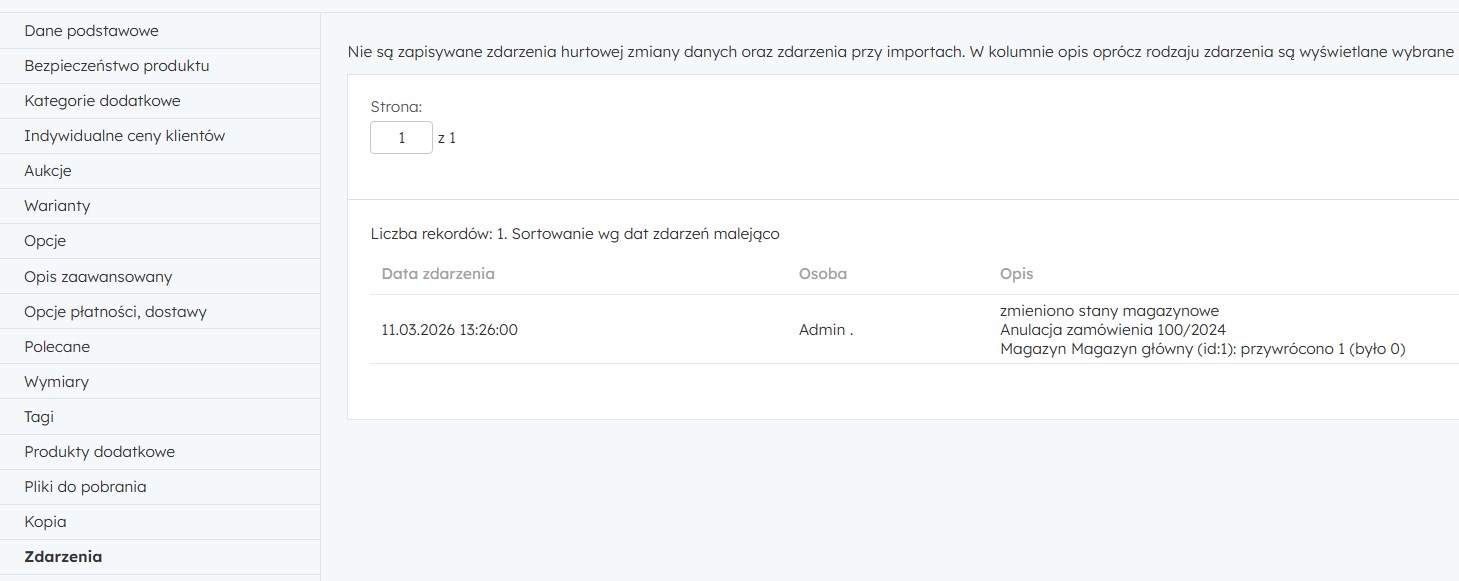Click the Aukcje sidebar item
Viewport: 1459px width, 581px height.
[48, 171]
